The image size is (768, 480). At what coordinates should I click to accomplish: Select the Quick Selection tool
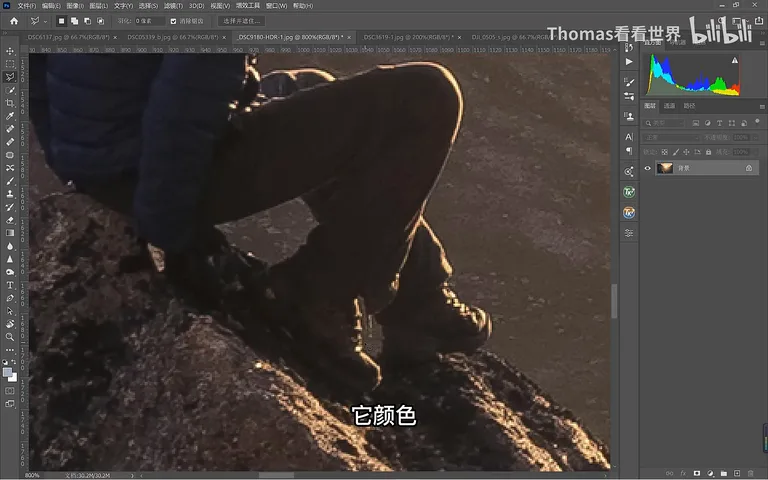(10, 90)
